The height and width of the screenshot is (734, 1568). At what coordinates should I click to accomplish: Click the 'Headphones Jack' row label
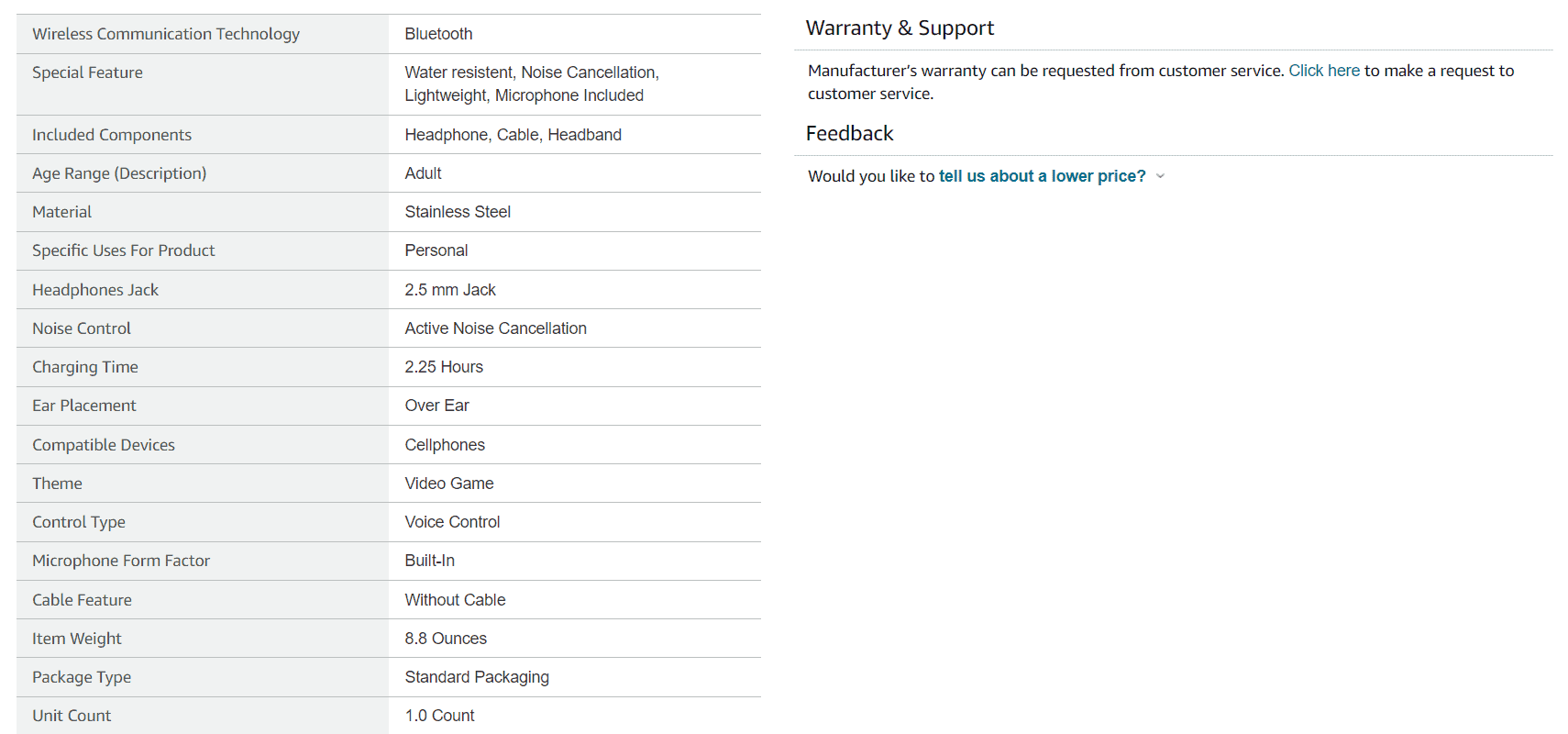(x=95, y=290)
